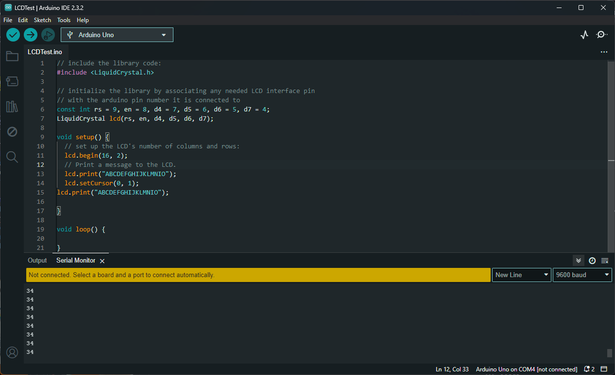Click the Verify sketch checkmark button

(13, 35)
